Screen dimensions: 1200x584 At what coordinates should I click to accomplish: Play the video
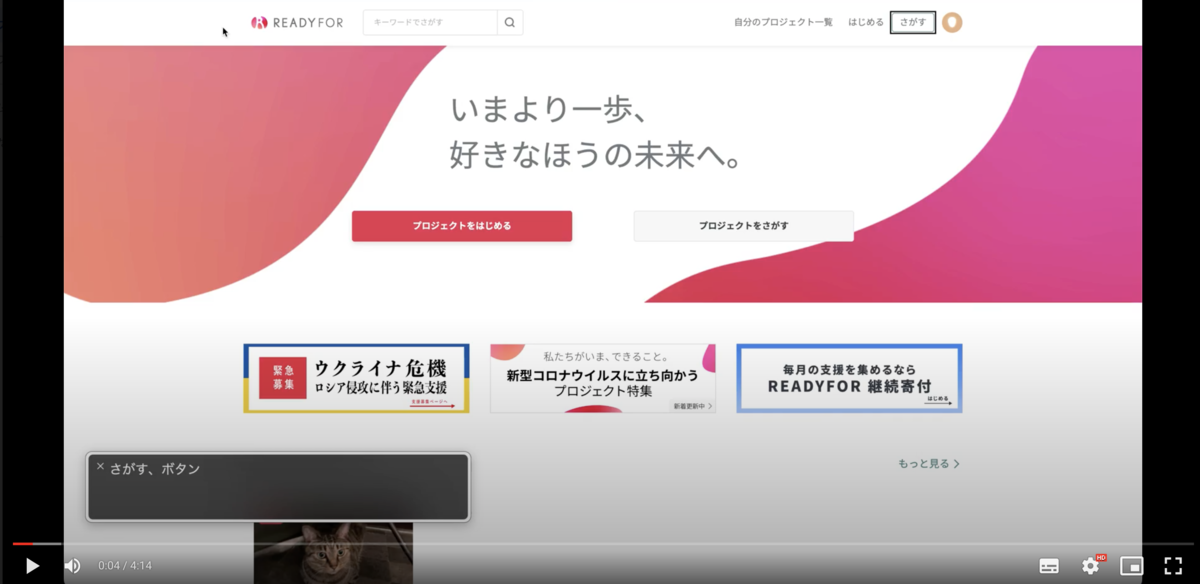click(32, 566)
